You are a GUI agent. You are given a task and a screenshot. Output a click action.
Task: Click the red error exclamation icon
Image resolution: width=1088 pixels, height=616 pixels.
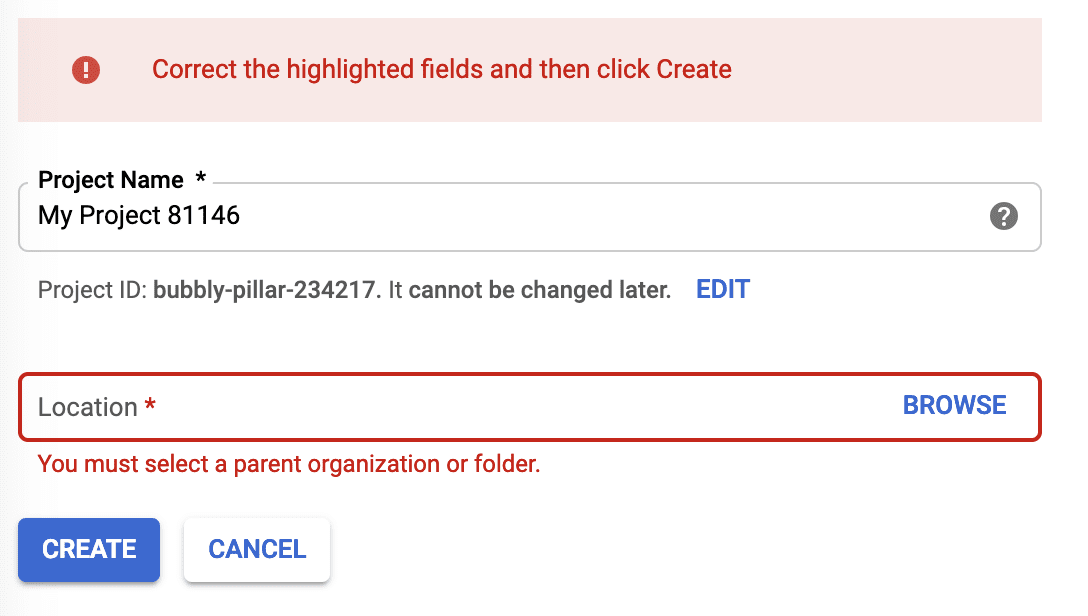(x=86, y=70)
